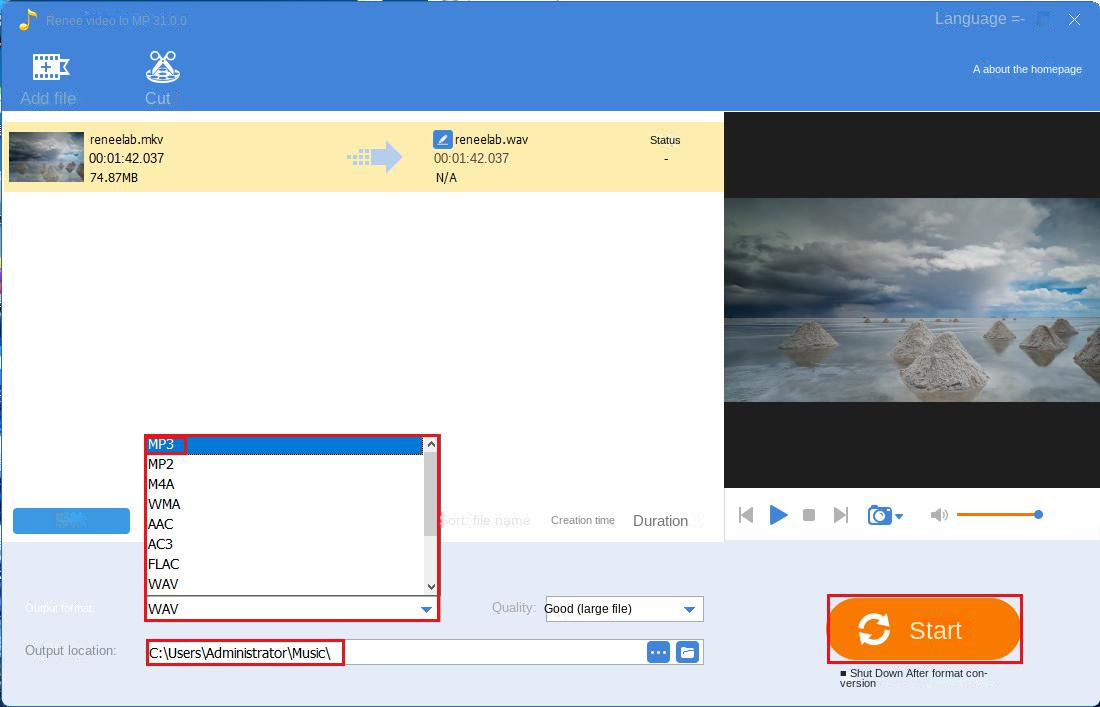Mute the audio using the speaker icon
Viewport: 1100px width, 707px height.
[x=938, y=515]
